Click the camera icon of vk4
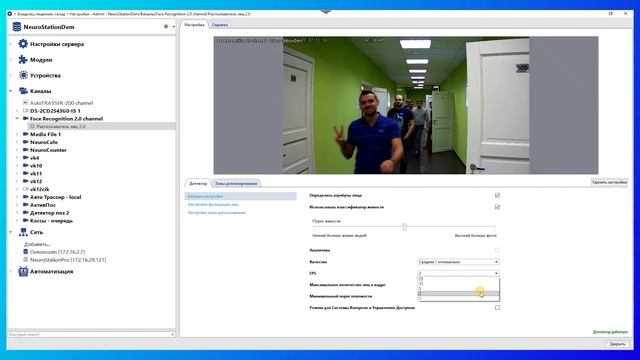Image resolution: width=640 pixels, height=360 pixels. [x=26, y=158]
